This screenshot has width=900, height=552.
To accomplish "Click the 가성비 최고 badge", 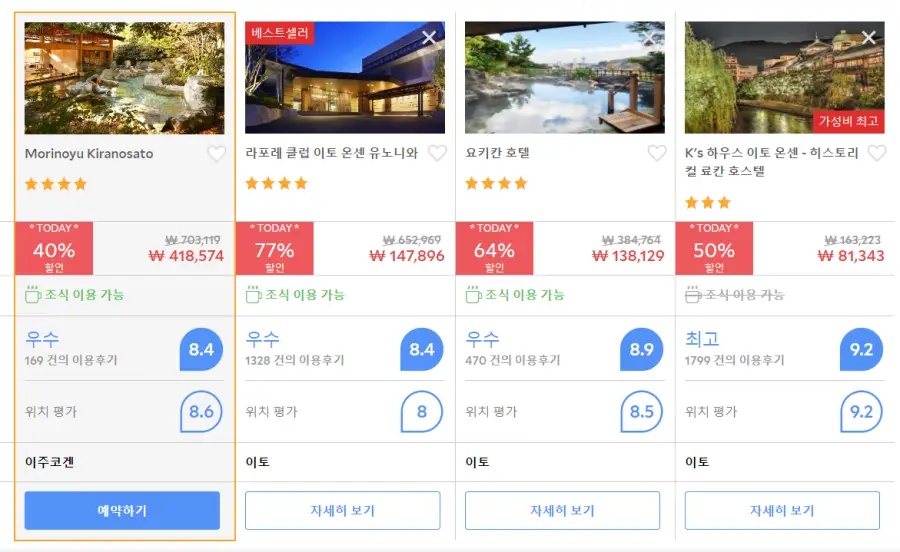I will [848, 121].
